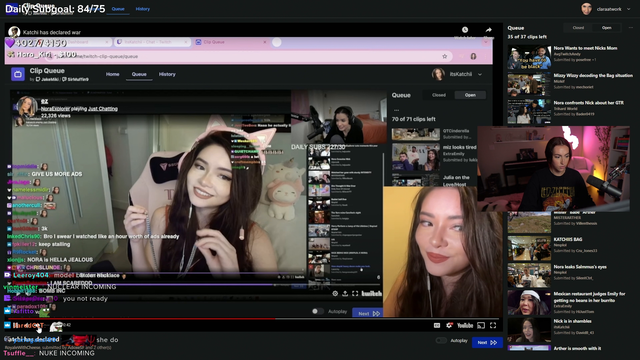The height and width of the screenshot is (360, 640).
Task: Click the '70 of 71 clips left' text
Action: pos(413,119)
